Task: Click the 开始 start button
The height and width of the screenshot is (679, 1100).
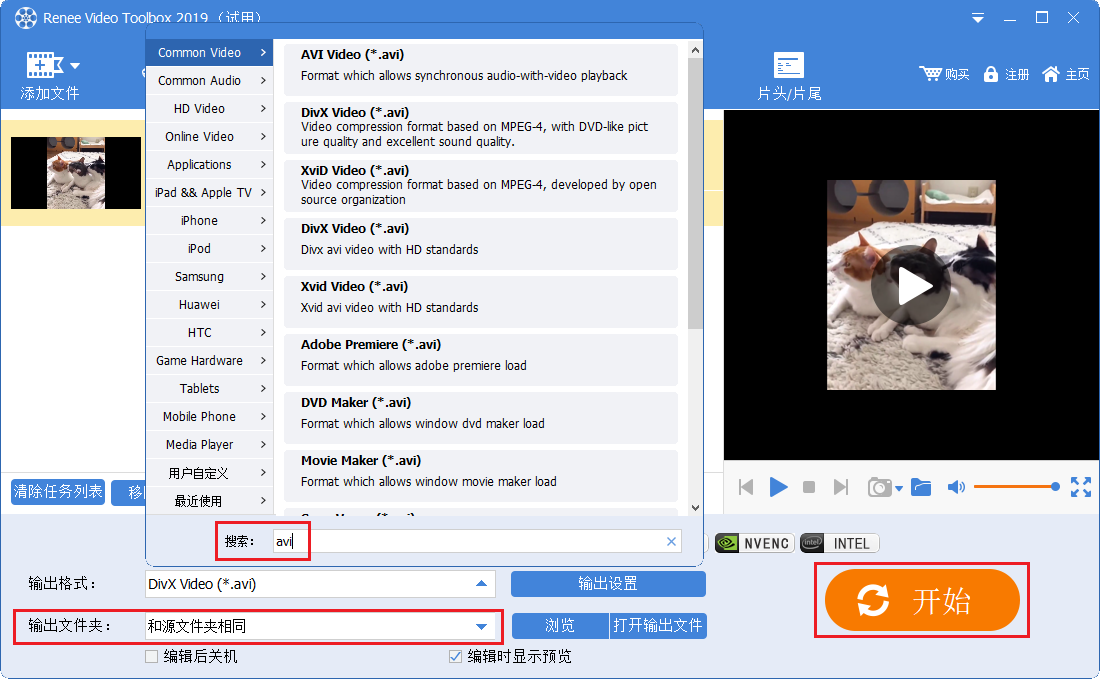Action: (921, 600)
